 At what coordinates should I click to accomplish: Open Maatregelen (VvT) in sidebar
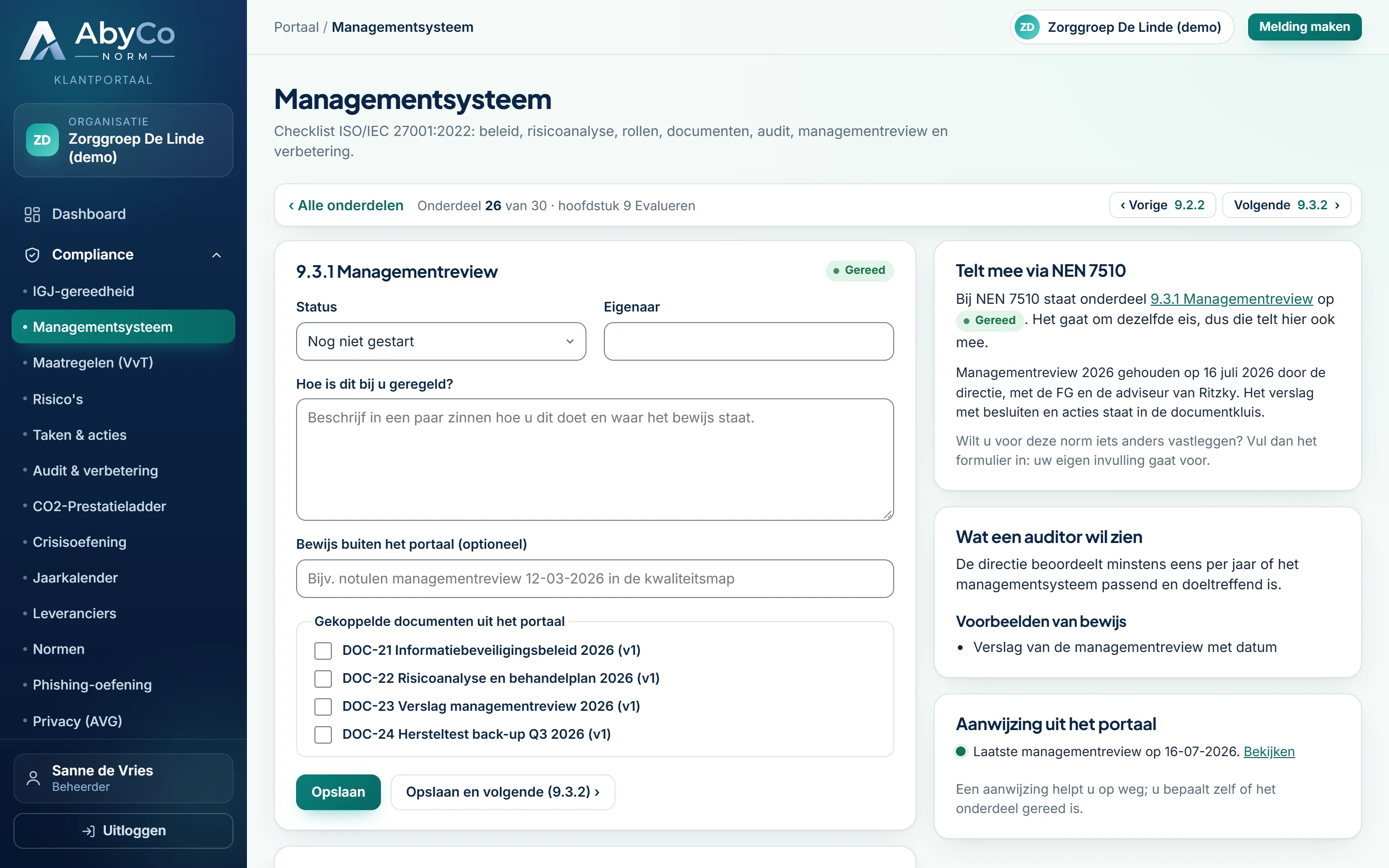click(x=123, y=362)
